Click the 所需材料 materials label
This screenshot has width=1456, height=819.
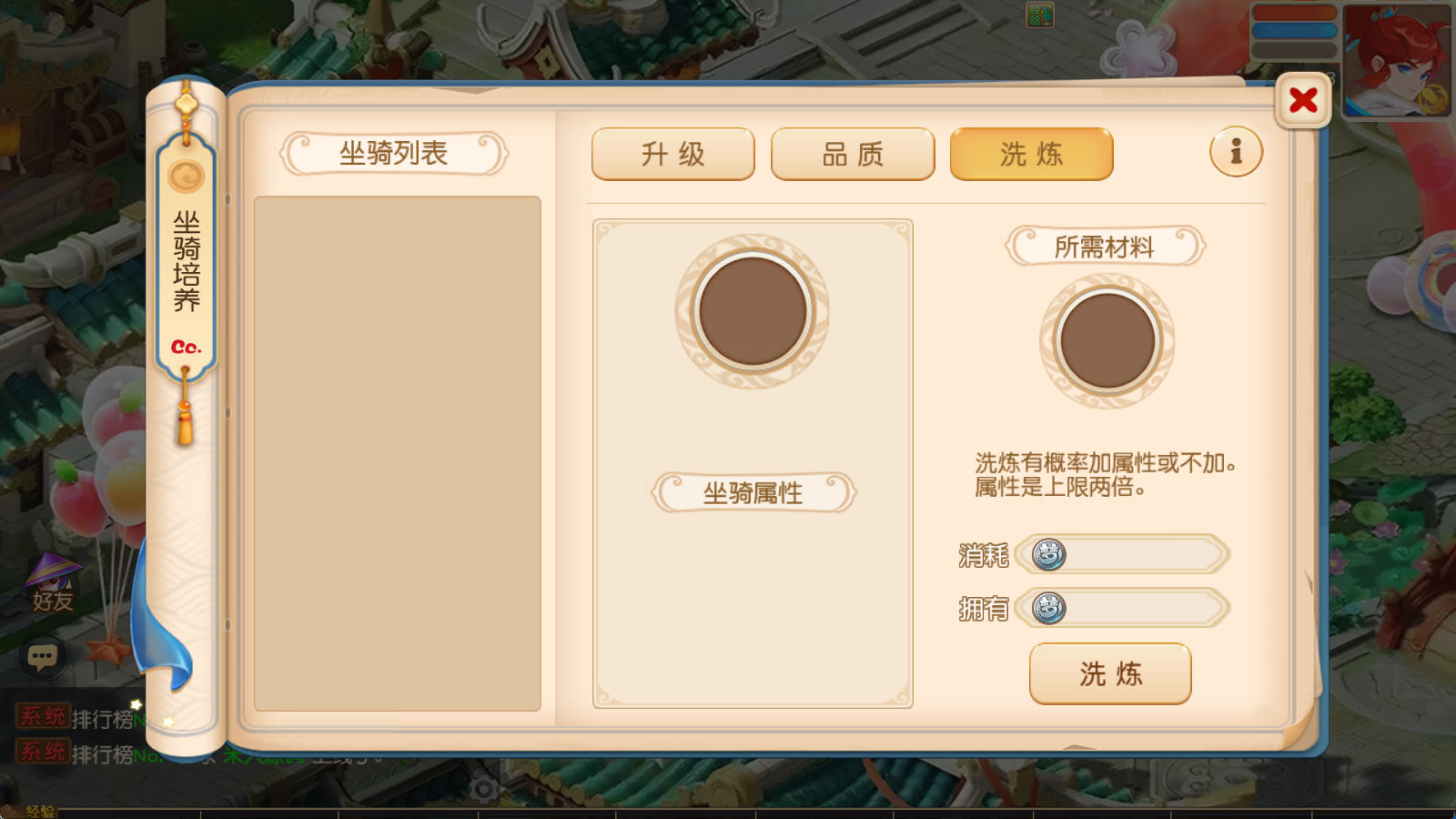tap(1105, 246)
